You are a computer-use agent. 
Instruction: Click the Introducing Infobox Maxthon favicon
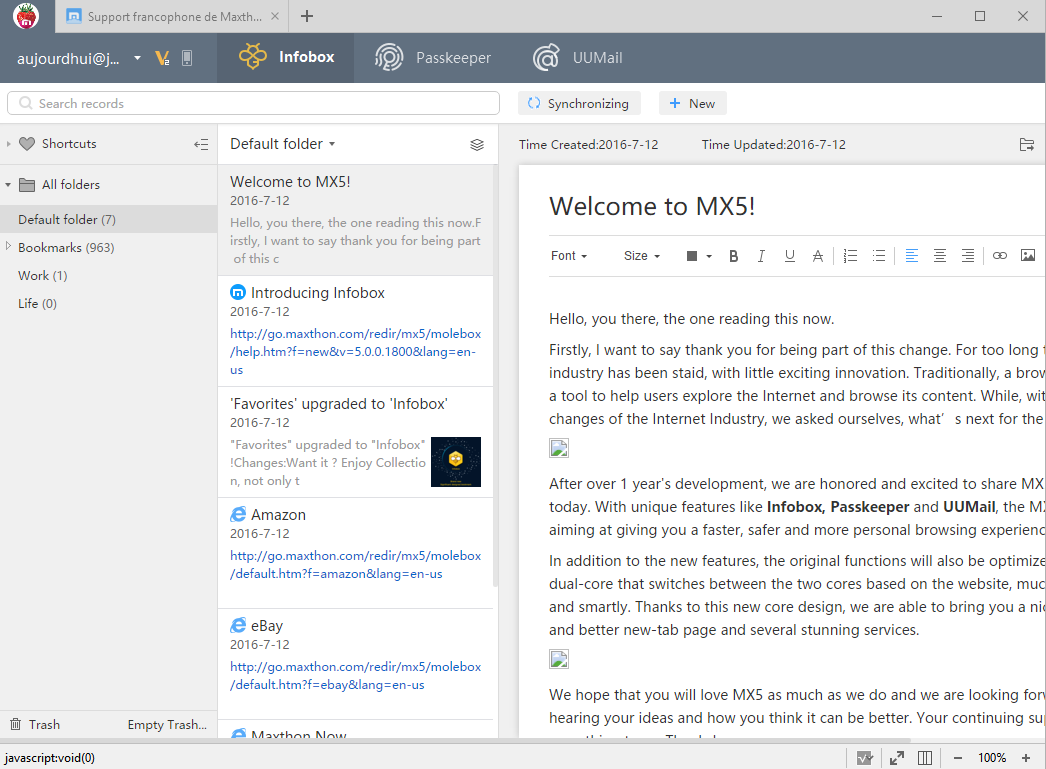click(237, 292)
